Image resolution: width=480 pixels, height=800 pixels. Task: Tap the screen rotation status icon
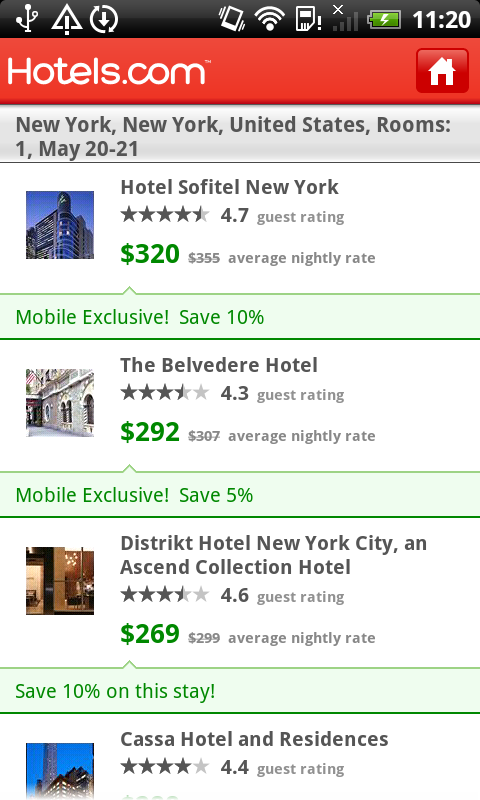click(232, 19)
